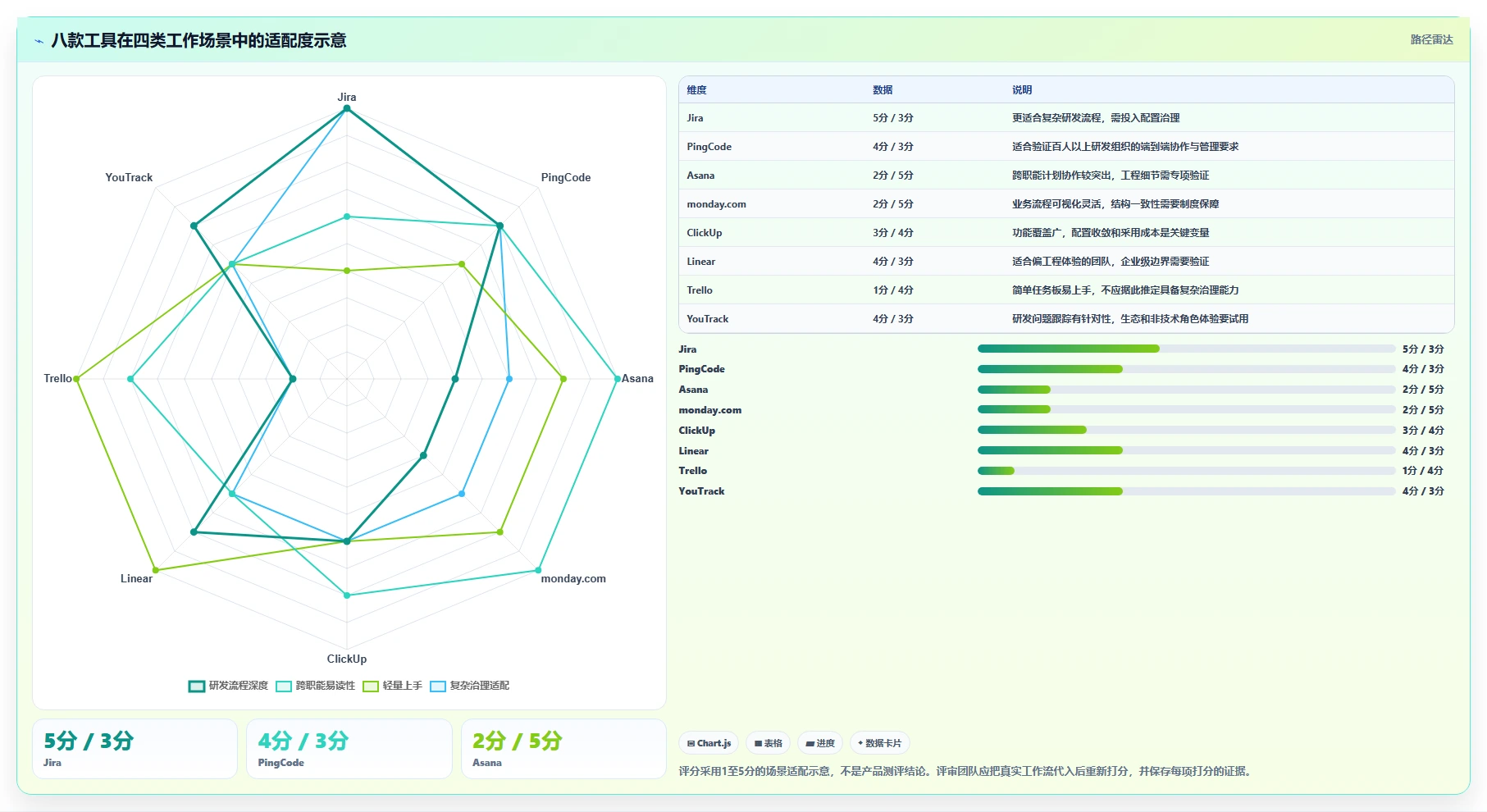
Task: Click the footnote starting 评分采用1至5分
Action: pos(967,771)
